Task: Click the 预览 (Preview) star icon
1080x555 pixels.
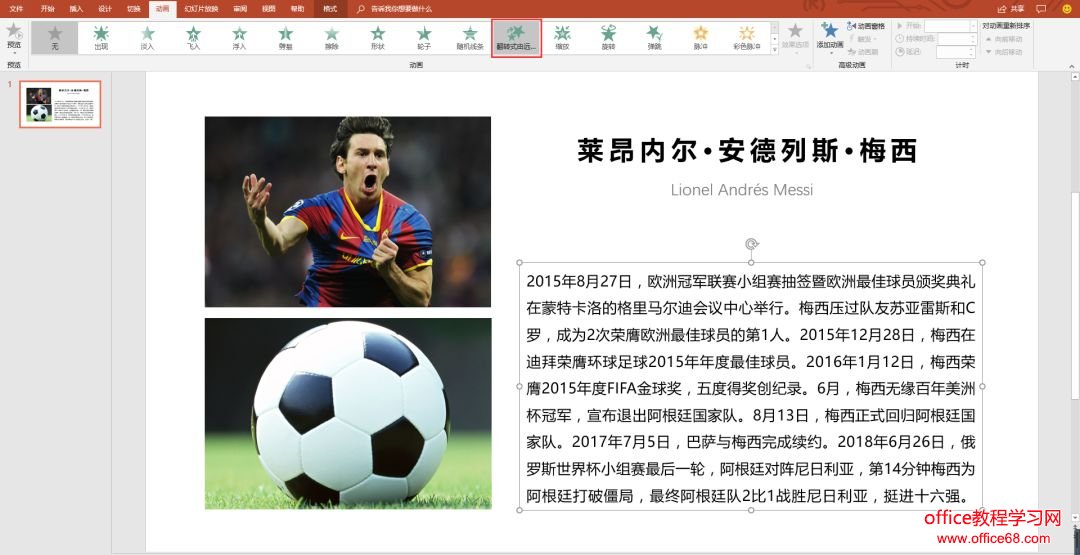Action: pos(13,35)
